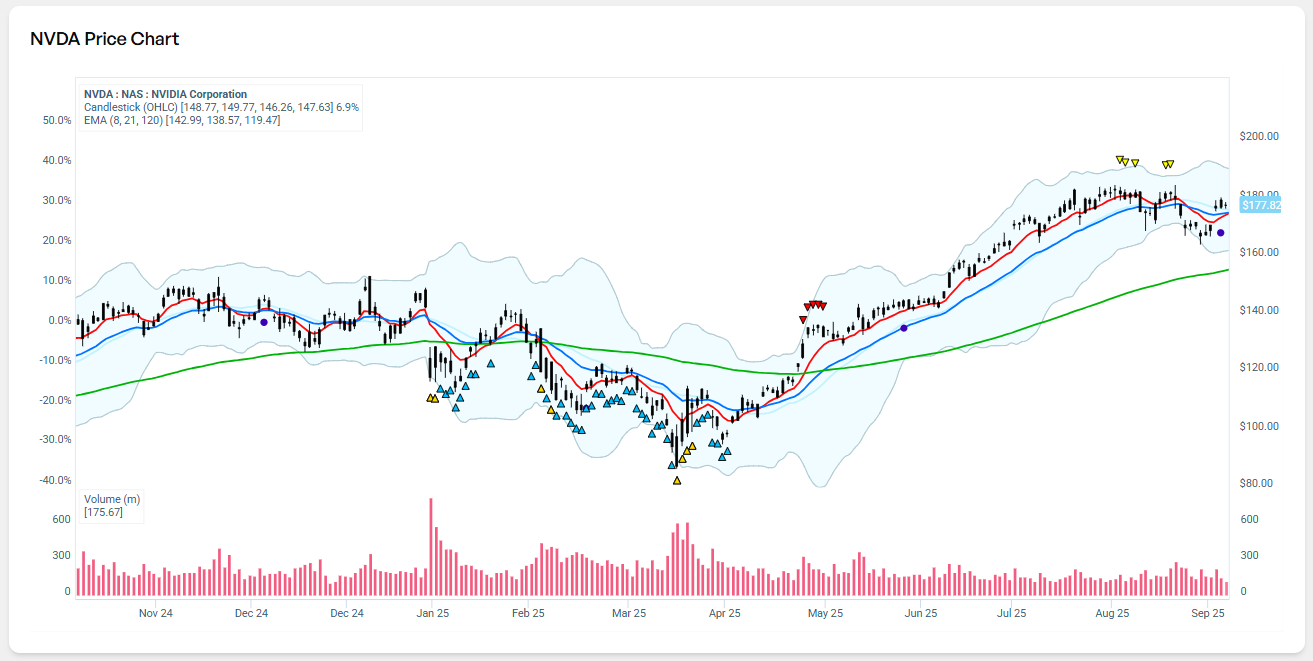
Task: Click the NVDA Price Chart title
Action: pos(105,39)
